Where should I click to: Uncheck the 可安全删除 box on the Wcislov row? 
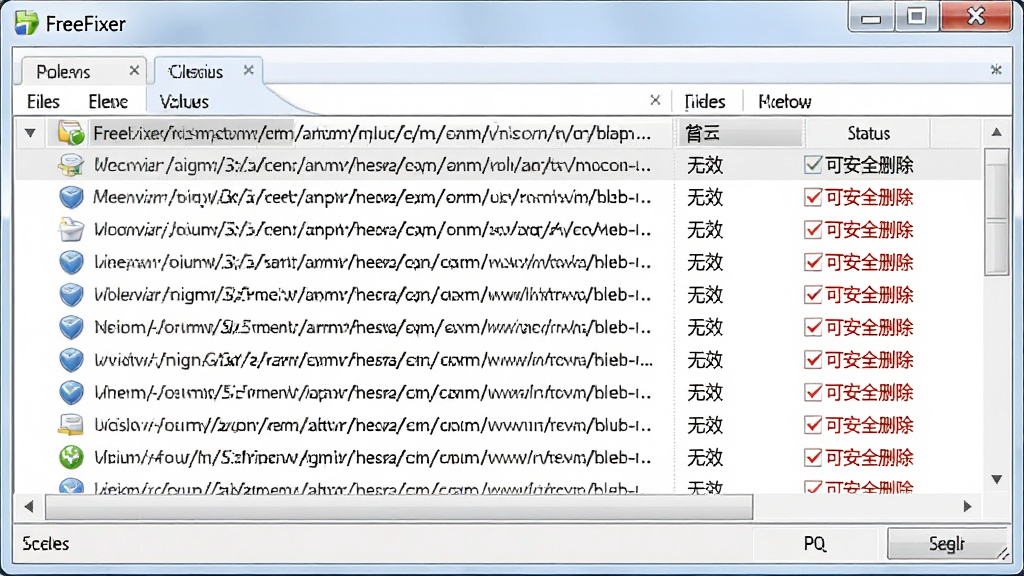pyautogui.click(x=812, y=425)
